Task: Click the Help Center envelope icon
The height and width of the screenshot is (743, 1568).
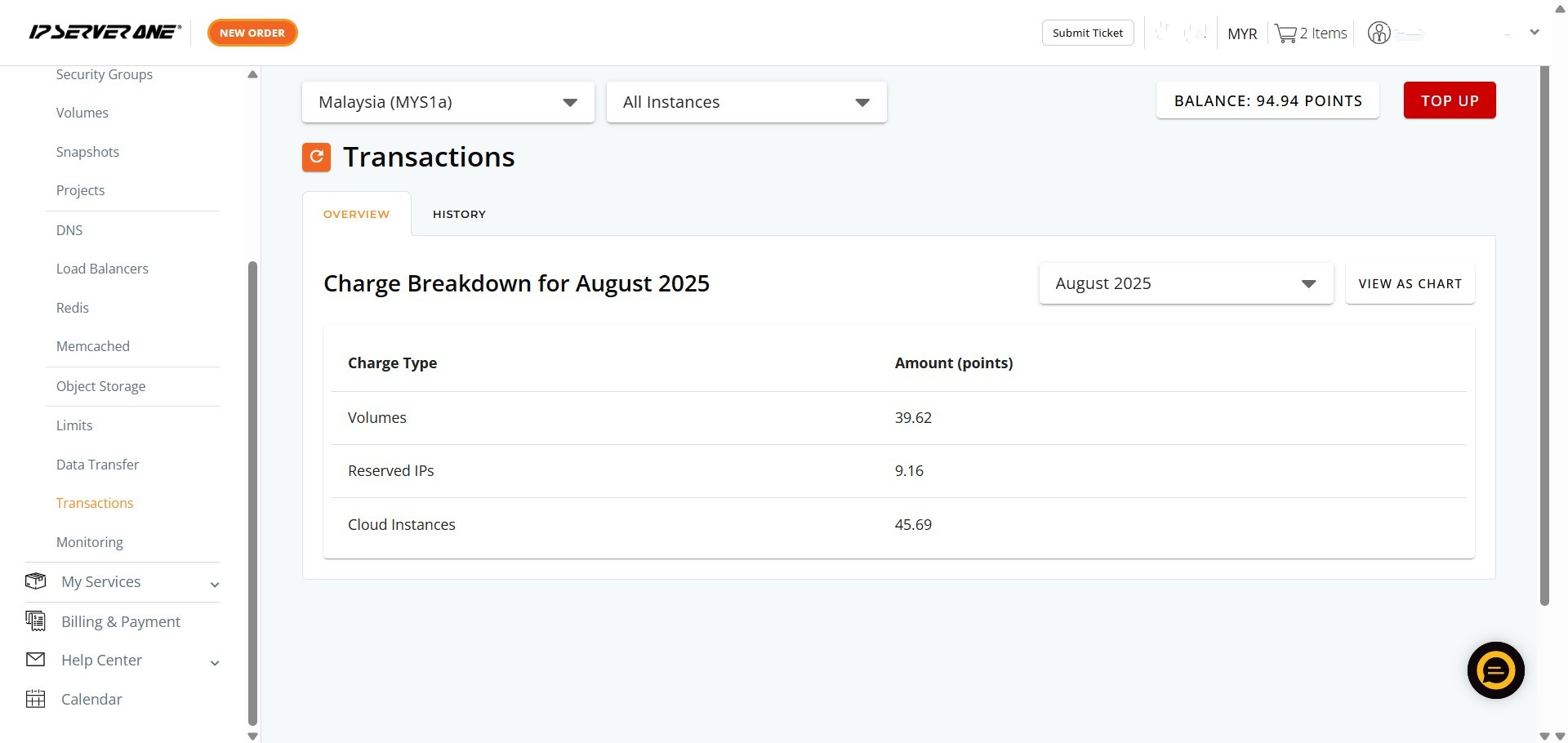Action: [x=36, y=660]
